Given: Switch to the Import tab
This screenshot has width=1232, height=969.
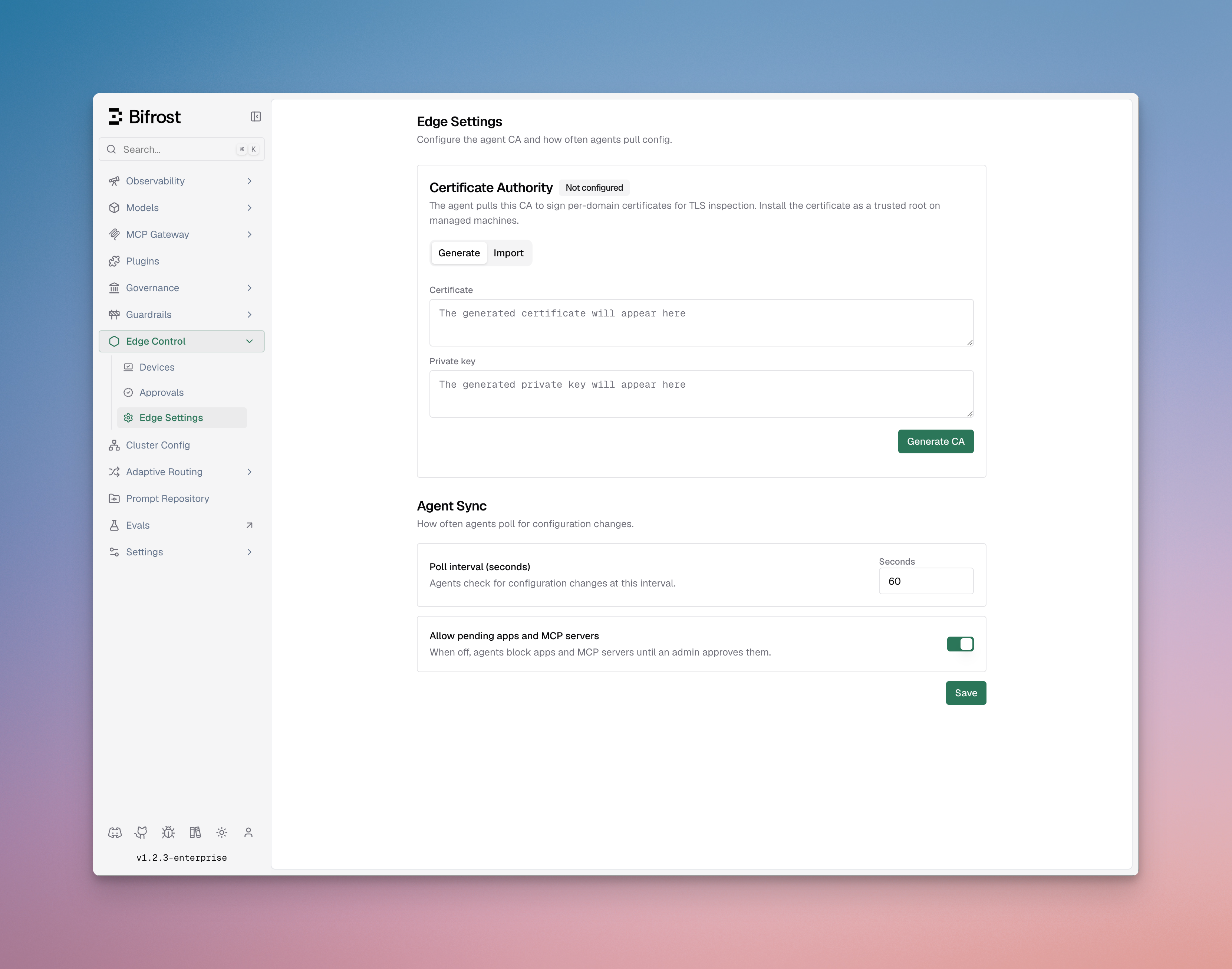Looking at the screenshot, I should pyautogui.click(x=508, y=253).
